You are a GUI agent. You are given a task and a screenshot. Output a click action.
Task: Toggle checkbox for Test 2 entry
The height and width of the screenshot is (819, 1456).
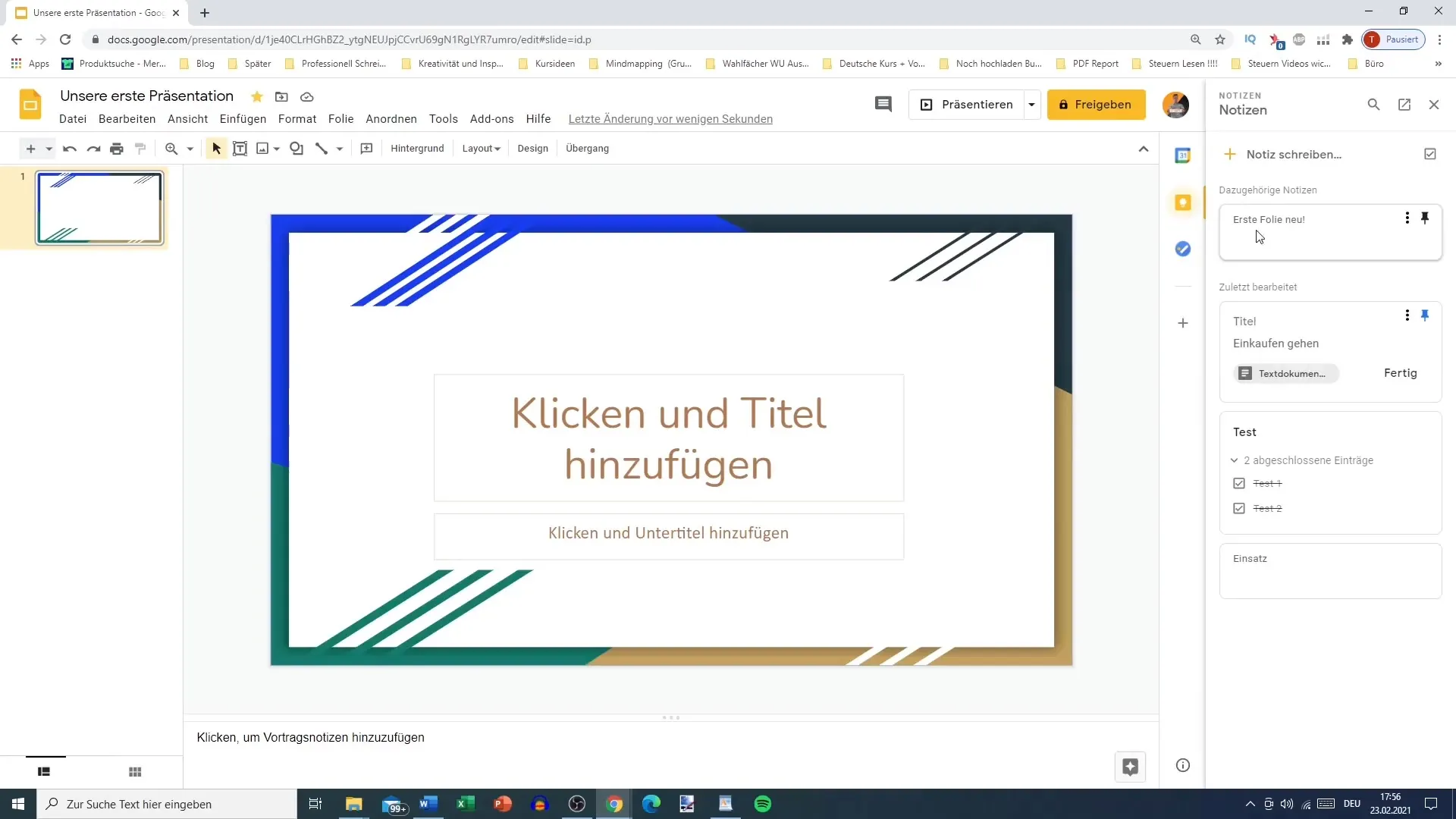pos(1239,508)
